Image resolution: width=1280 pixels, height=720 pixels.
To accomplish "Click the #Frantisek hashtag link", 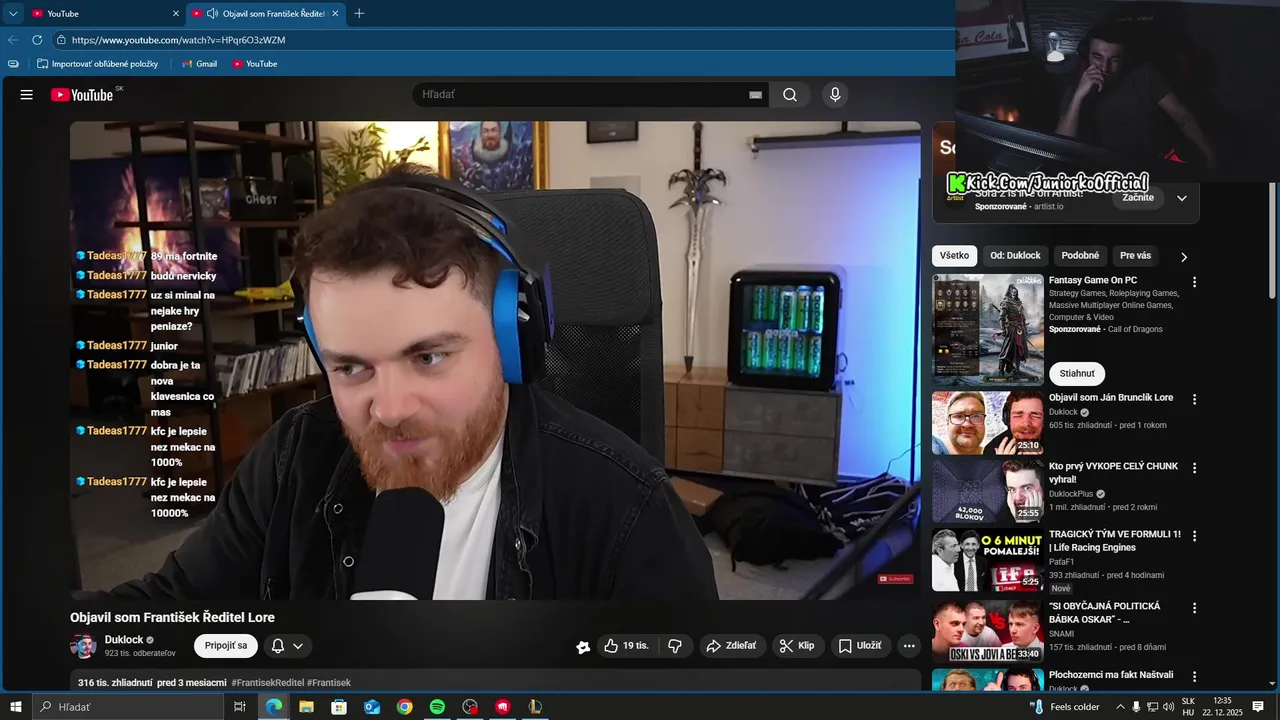I will pos(329,683).
